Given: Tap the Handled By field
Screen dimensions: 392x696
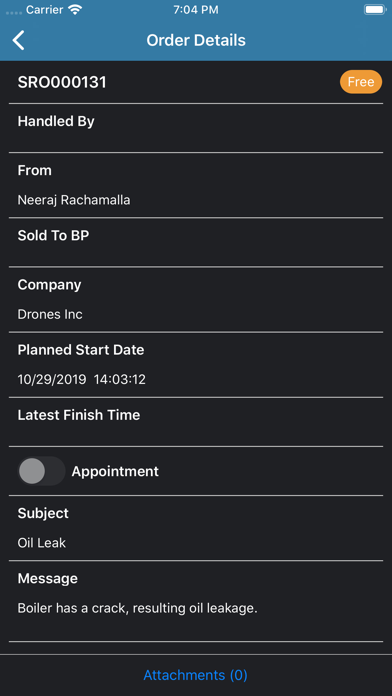Looking at the screenshot, I should pos(196,128).
